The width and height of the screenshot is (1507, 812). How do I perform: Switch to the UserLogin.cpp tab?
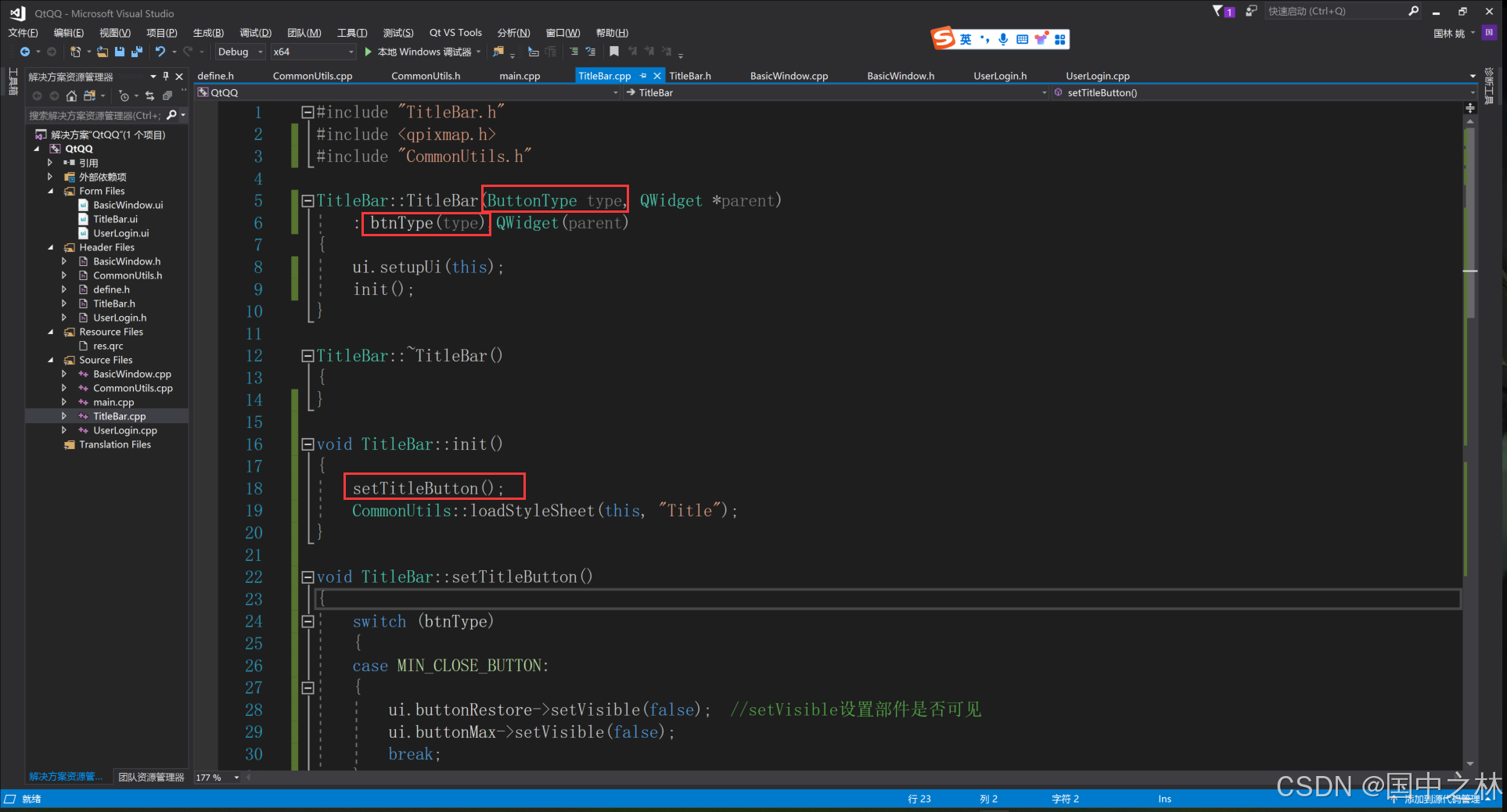click(1098, 76)
